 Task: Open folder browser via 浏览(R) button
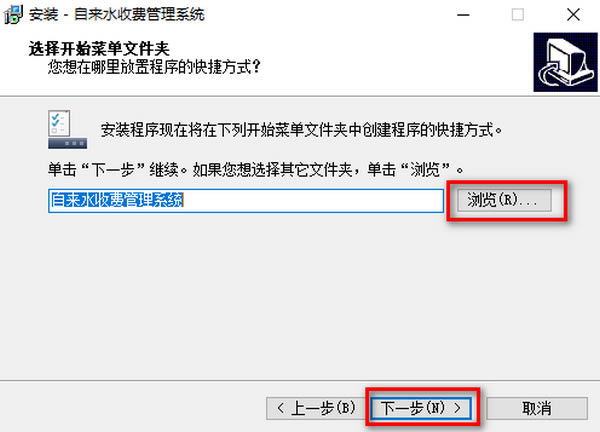pyautogui.click(x=504, y=200)
